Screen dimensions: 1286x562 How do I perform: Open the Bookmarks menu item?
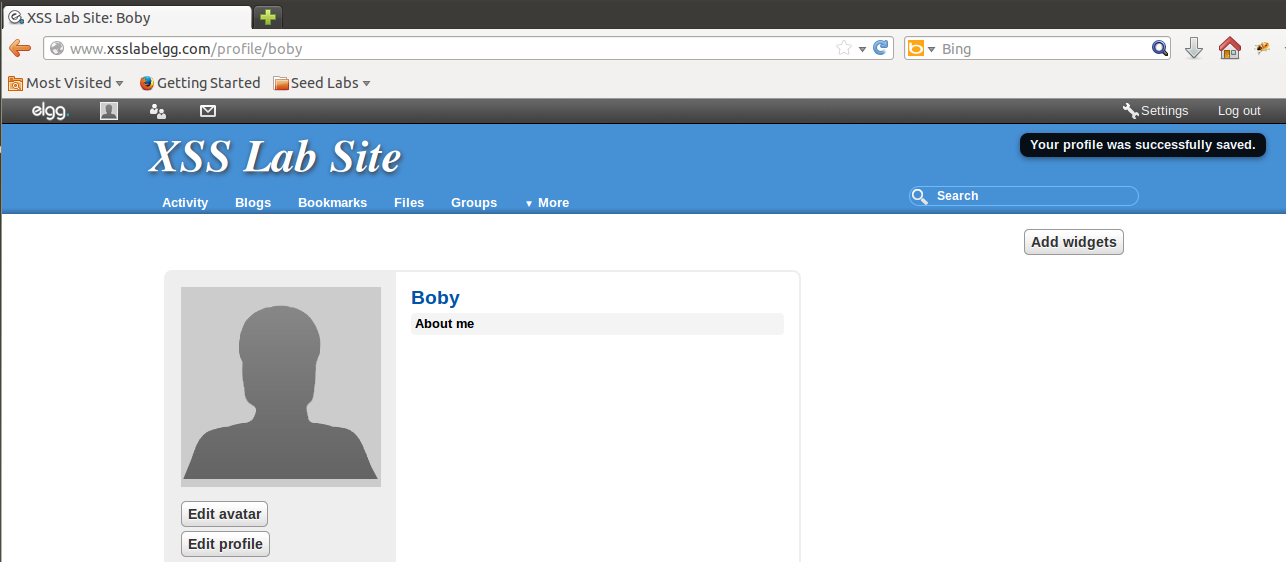click(x=332, y=202)
